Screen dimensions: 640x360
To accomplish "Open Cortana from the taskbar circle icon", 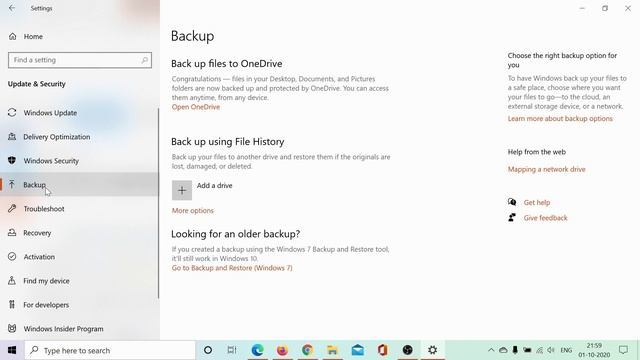I will click(x=208, y=350).
